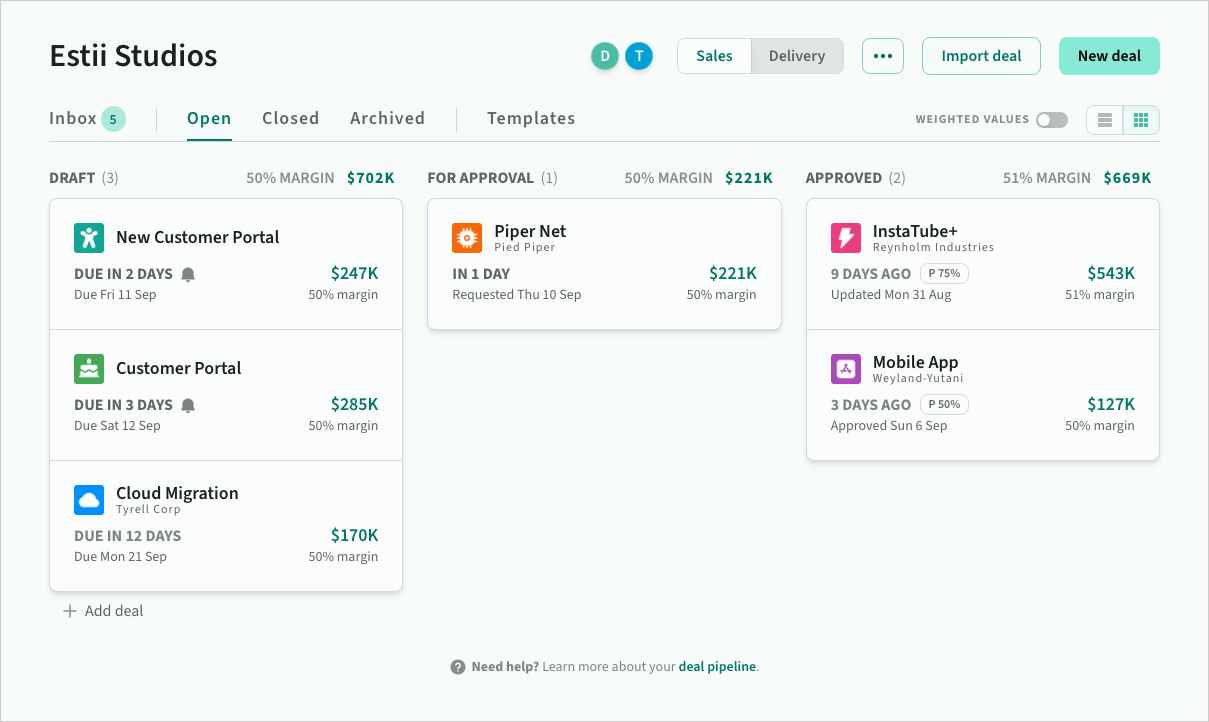This screenshot has width=1209, height=722.
Task: Click the bell icon beside Due in 3 days
Action: [188, 405]
